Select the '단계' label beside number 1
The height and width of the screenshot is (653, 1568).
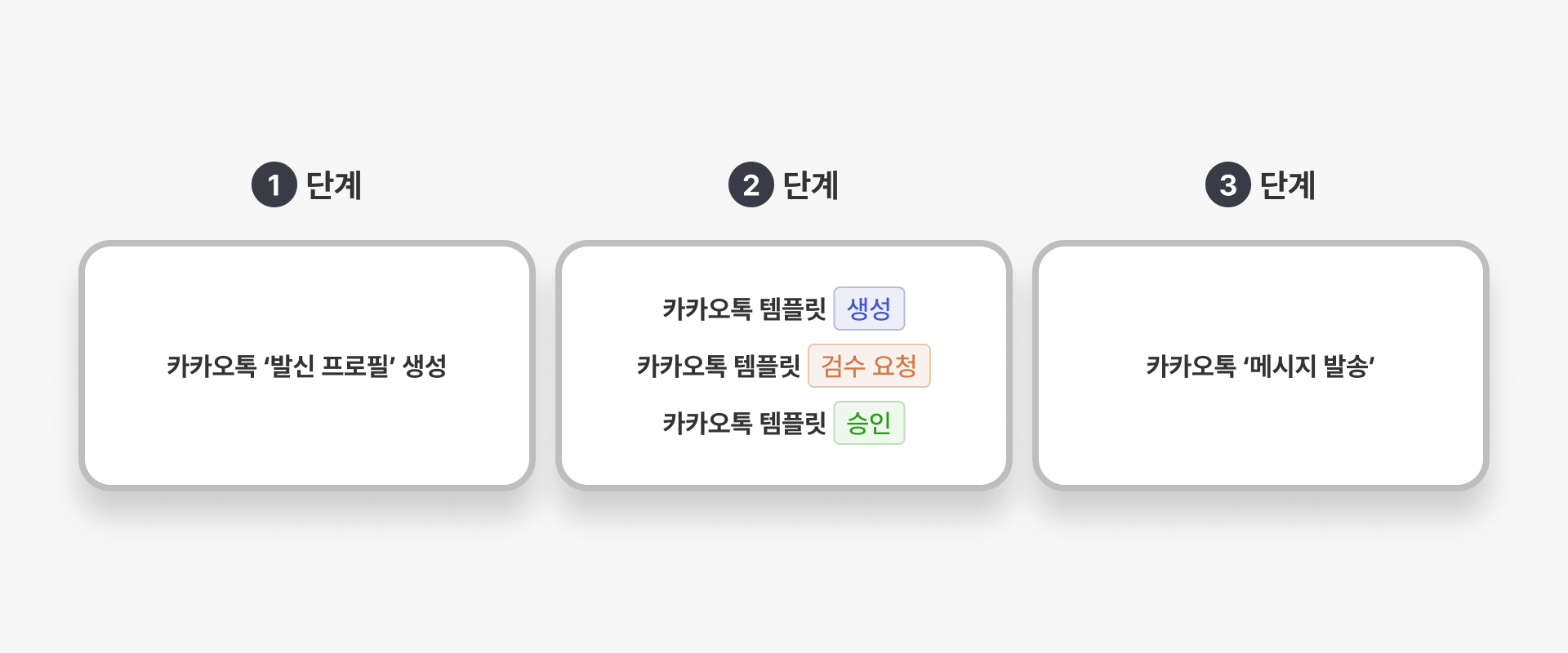pyautogui.click(x=334, y=185)
